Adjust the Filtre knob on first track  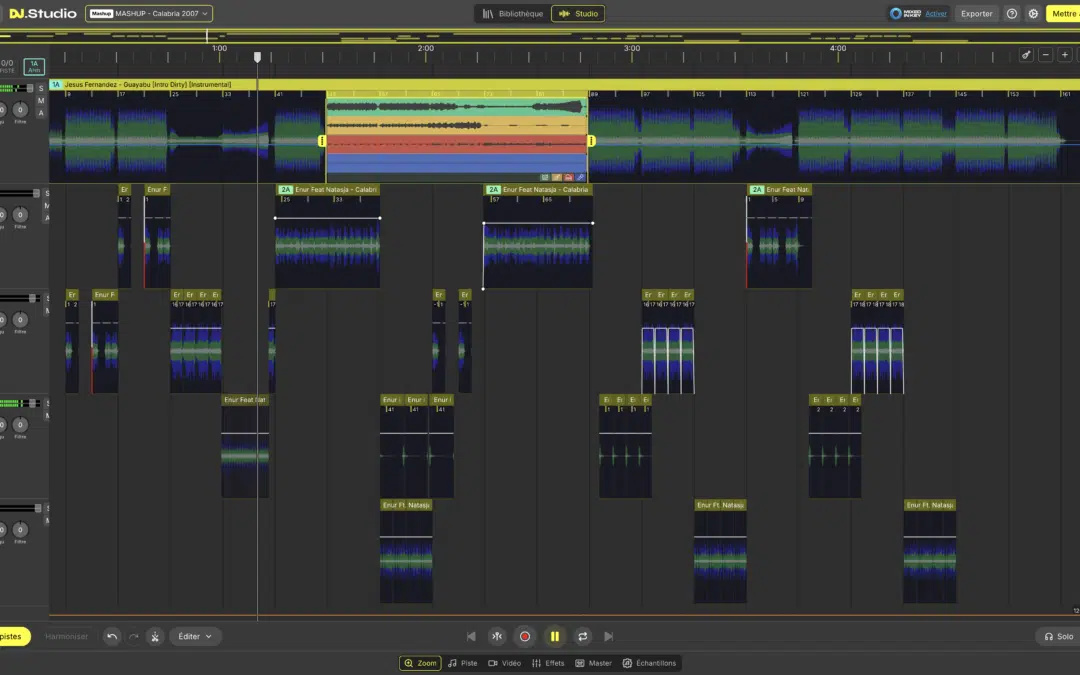tap(21, 110)
